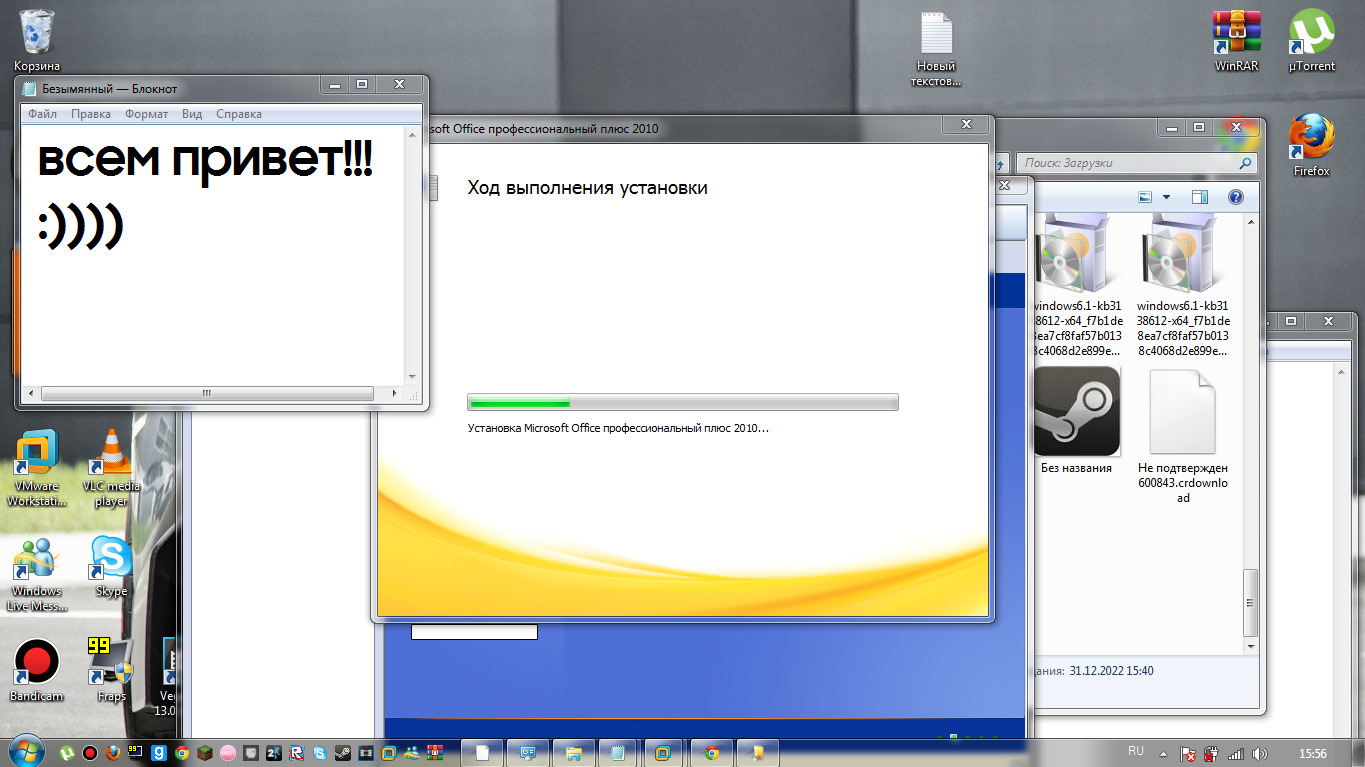Select the rightmost windows6.1-kb3138612 installer file
The image size is (1365, 767).
(x=1183, y=285)
